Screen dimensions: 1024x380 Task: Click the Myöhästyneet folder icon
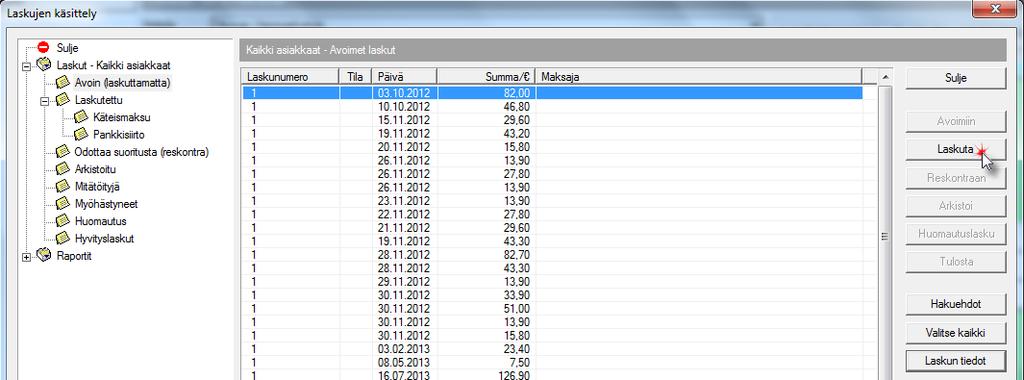[63, 203]
